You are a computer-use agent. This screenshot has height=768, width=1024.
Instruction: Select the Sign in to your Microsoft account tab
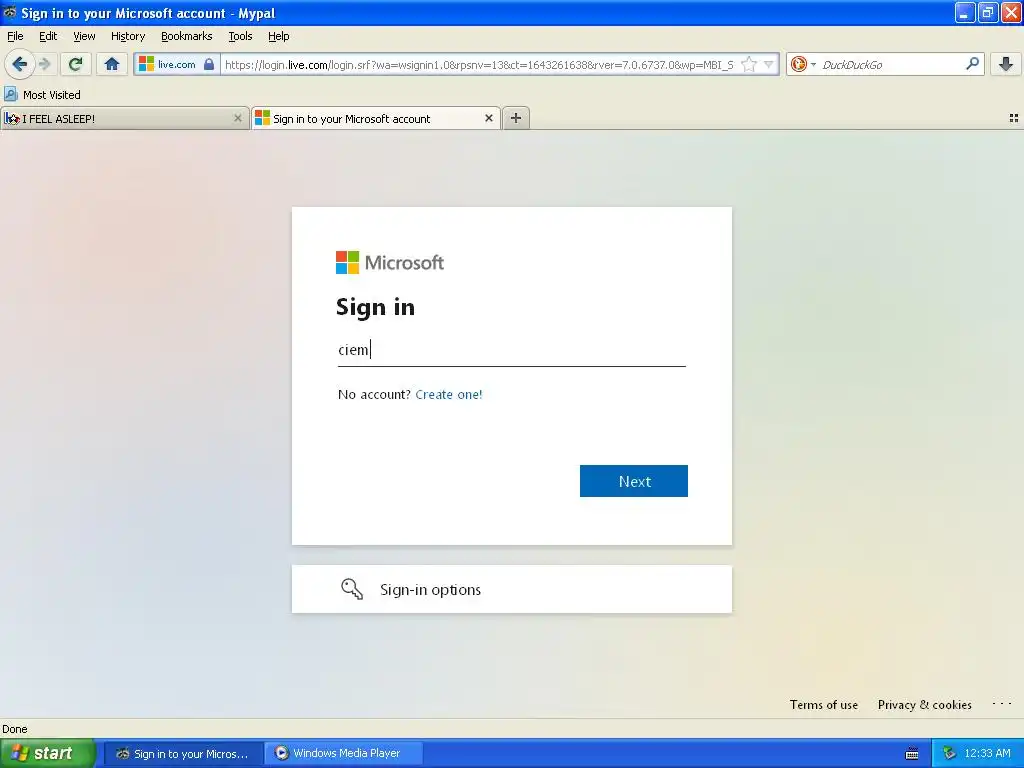(376, 118)
